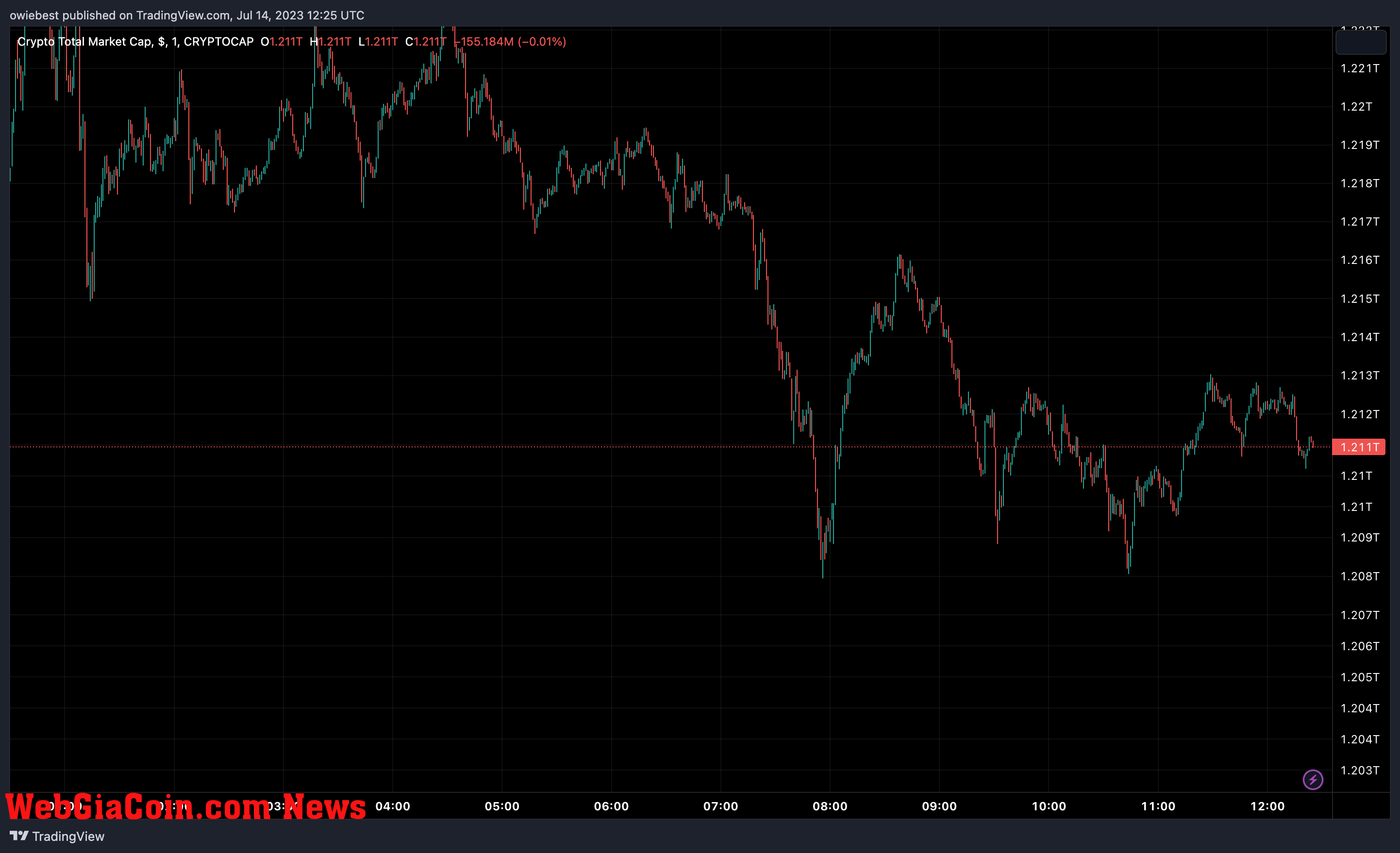Screen dimensions: 1400x853
Task: Click the 1.206T price axis label
Action: tap(1360, 646)
